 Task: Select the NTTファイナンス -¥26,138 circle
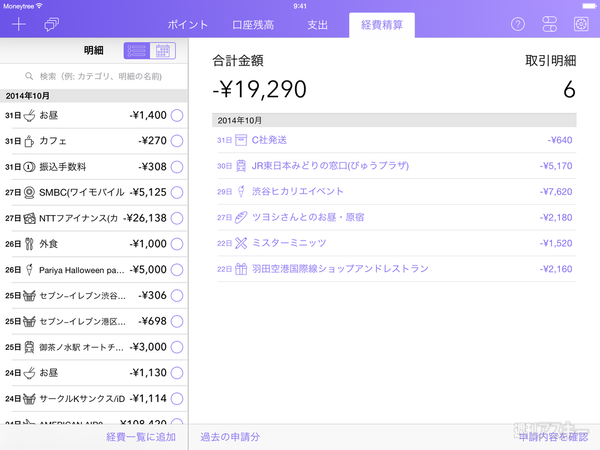point(177,218)
